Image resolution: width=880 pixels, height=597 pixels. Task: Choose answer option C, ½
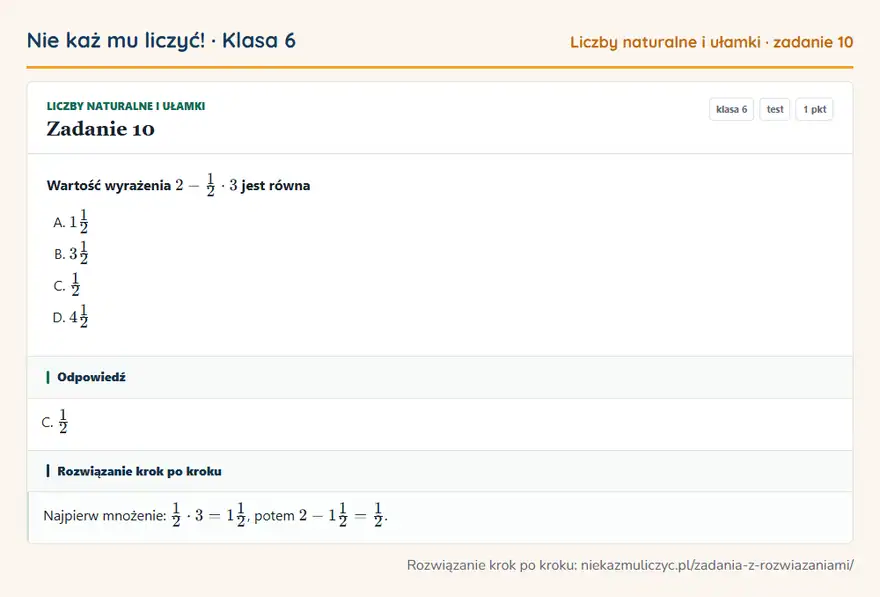click(67, 285)
